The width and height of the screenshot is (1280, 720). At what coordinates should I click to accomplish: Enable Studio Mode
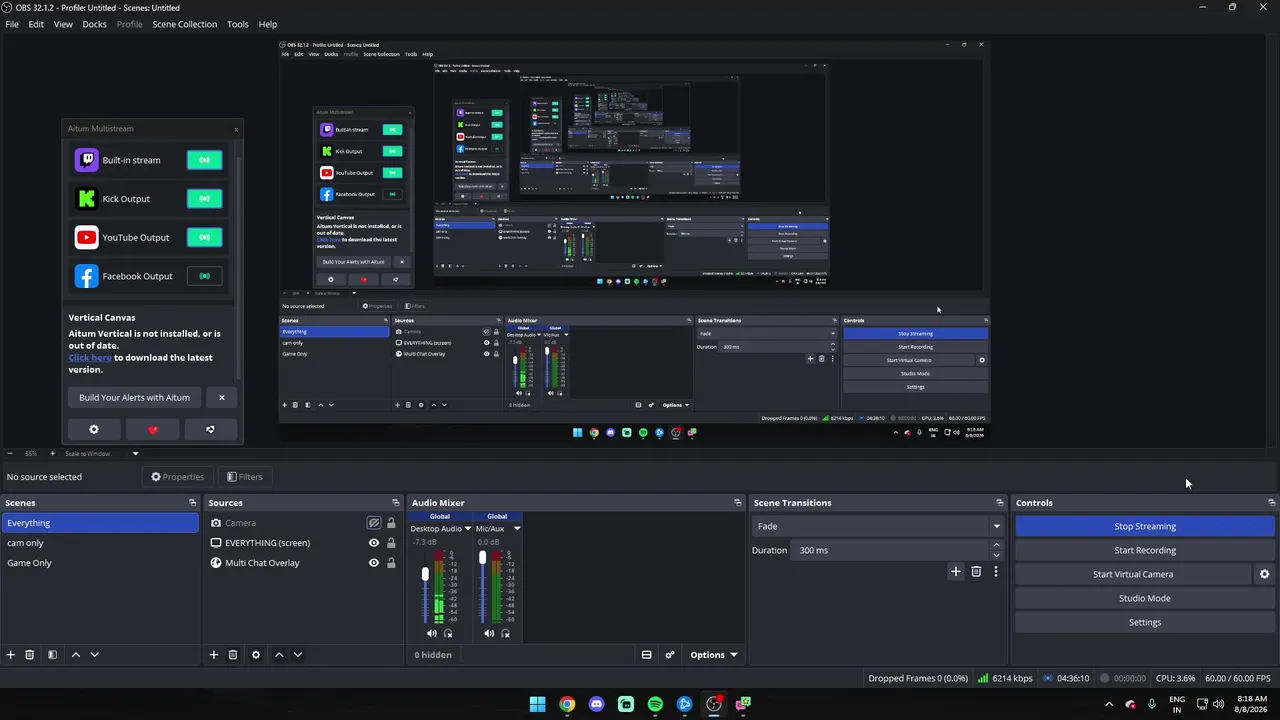coord(1145,598)
